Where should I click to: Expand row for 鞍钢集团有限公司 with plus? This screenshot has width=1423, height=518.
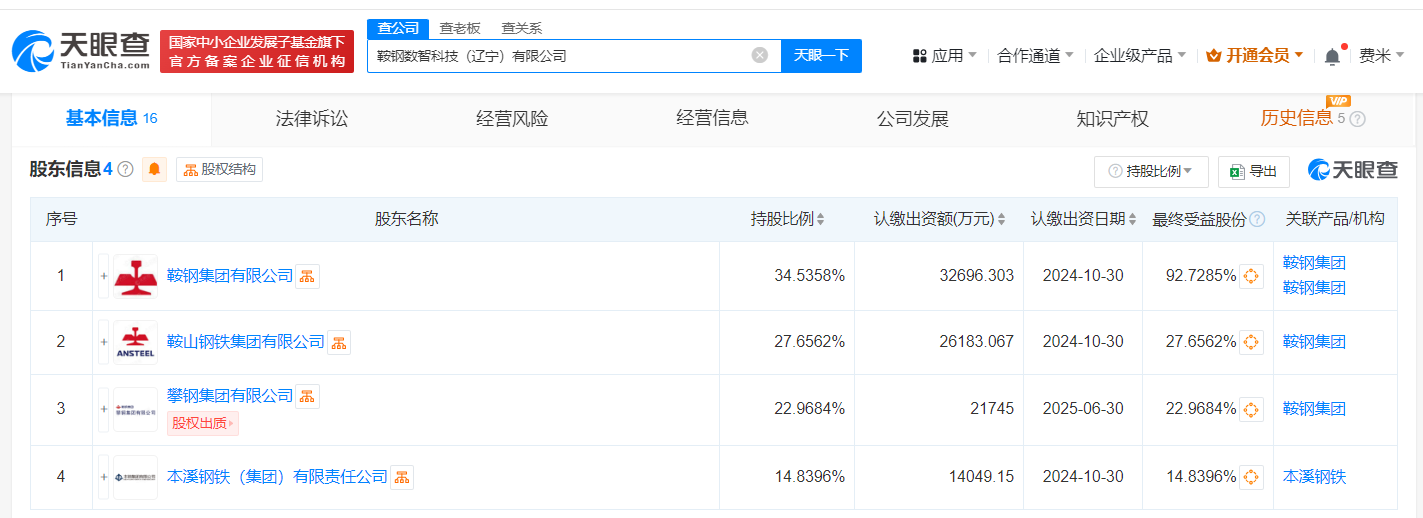coord(103,276)
